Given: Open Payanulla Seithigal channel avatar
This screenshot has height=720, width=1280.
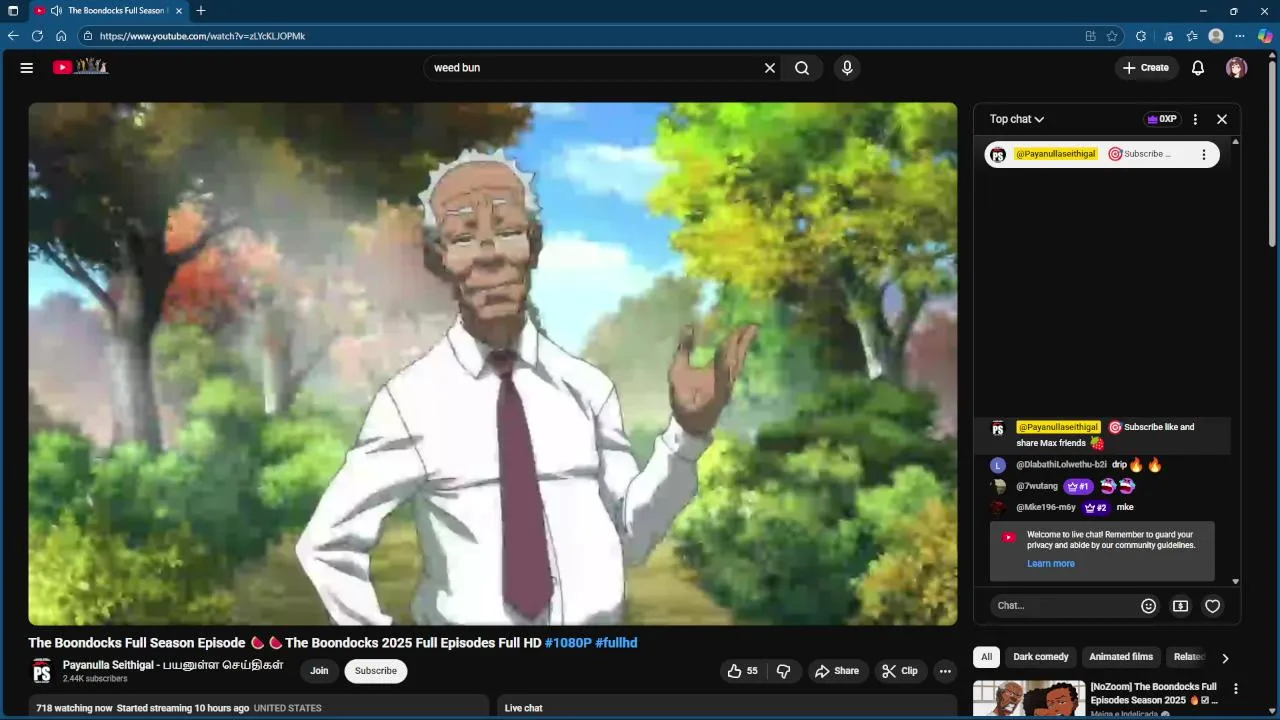Looking at the screenshot, I should point(41,671).
